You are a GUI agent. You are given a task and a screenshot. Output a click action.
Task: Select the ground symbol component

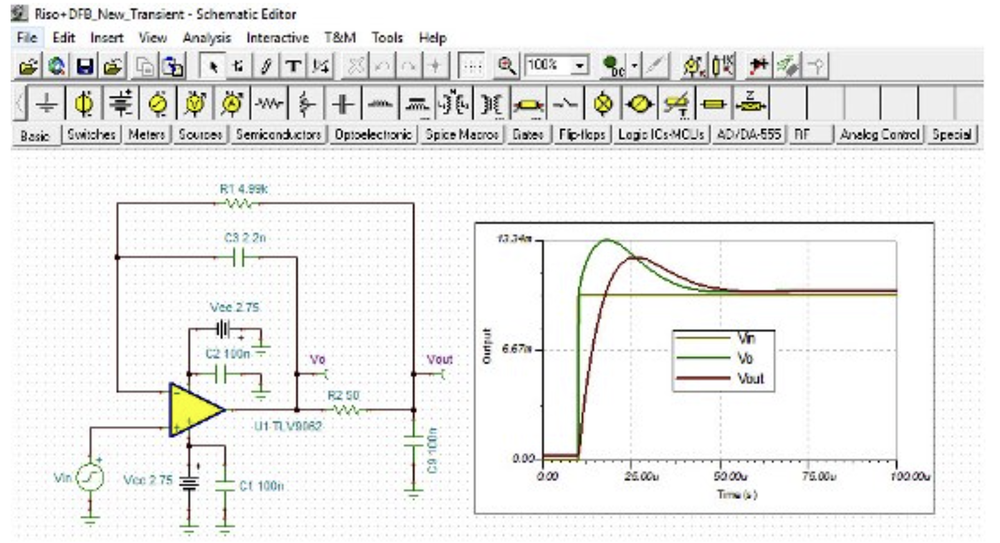click(x=46, y=103)
